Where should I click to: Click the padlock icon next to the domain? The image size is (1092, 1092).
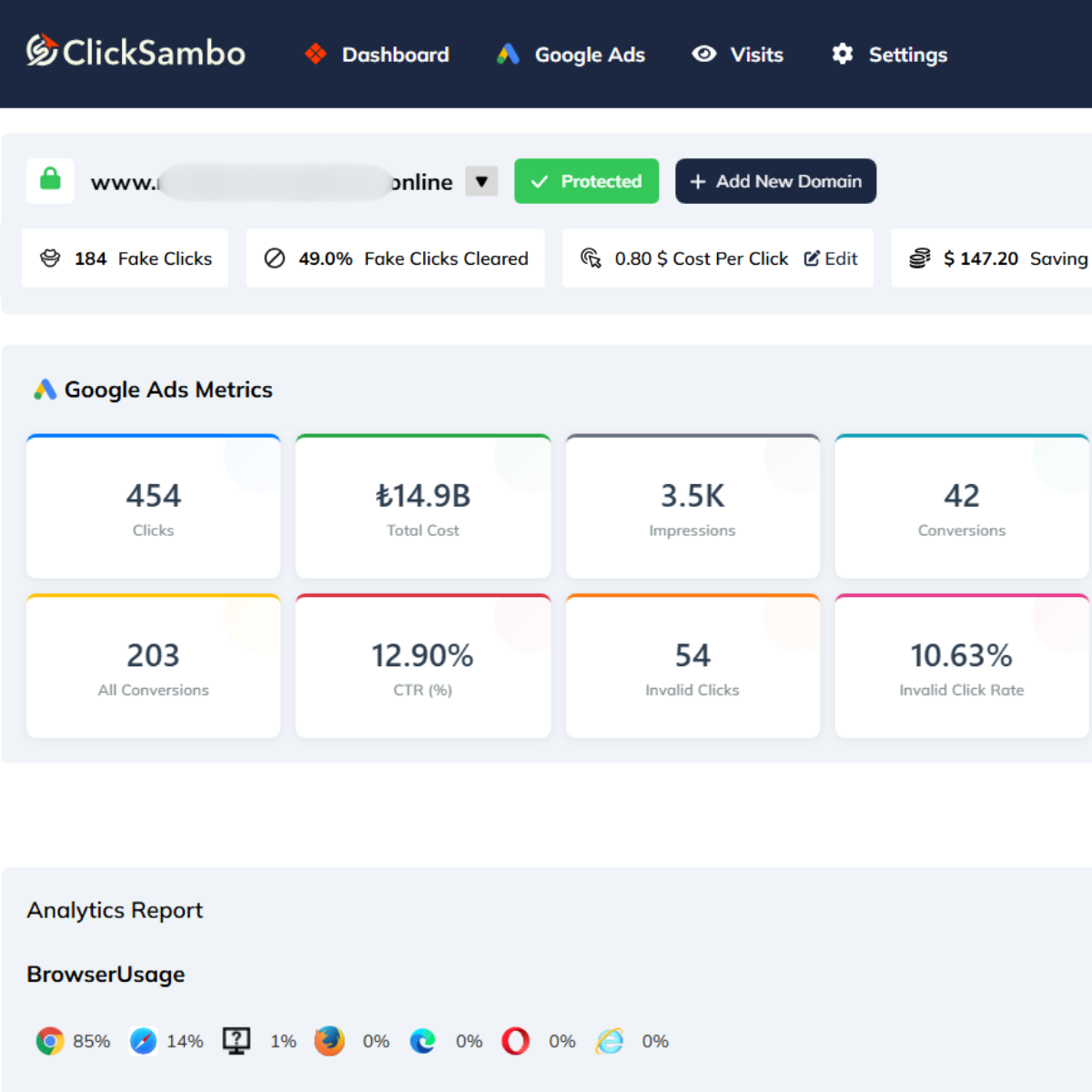(50, 180)
